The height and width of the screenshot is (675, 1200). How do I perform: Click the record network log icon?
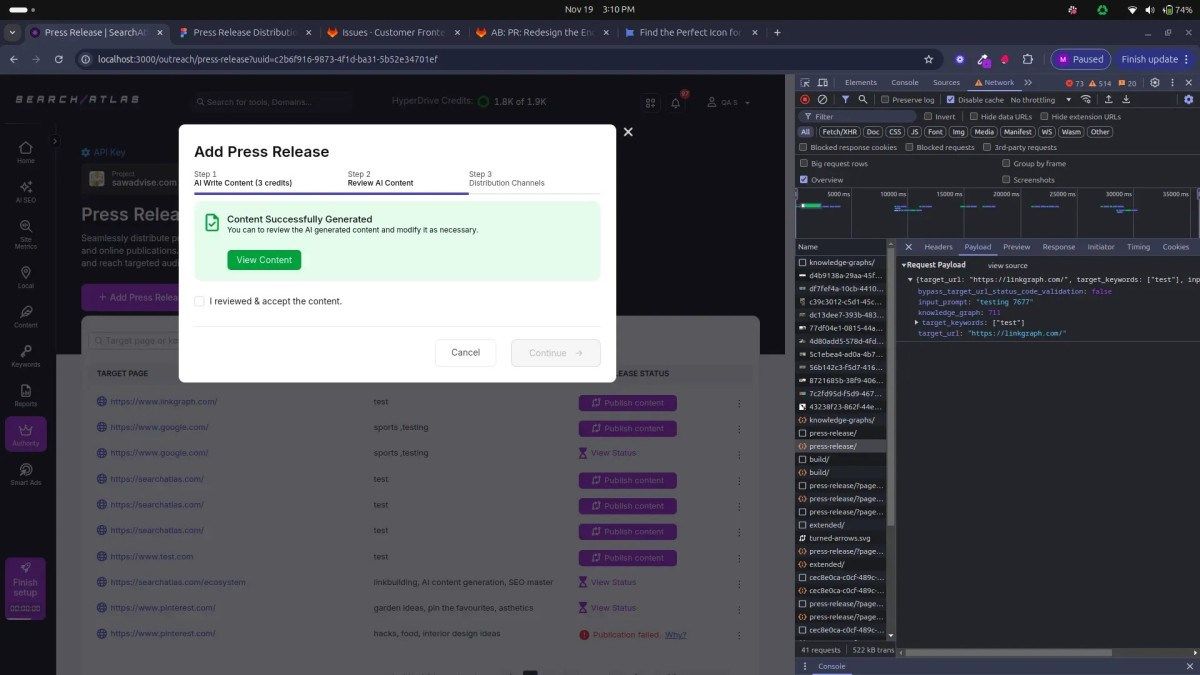pos(805,100)
